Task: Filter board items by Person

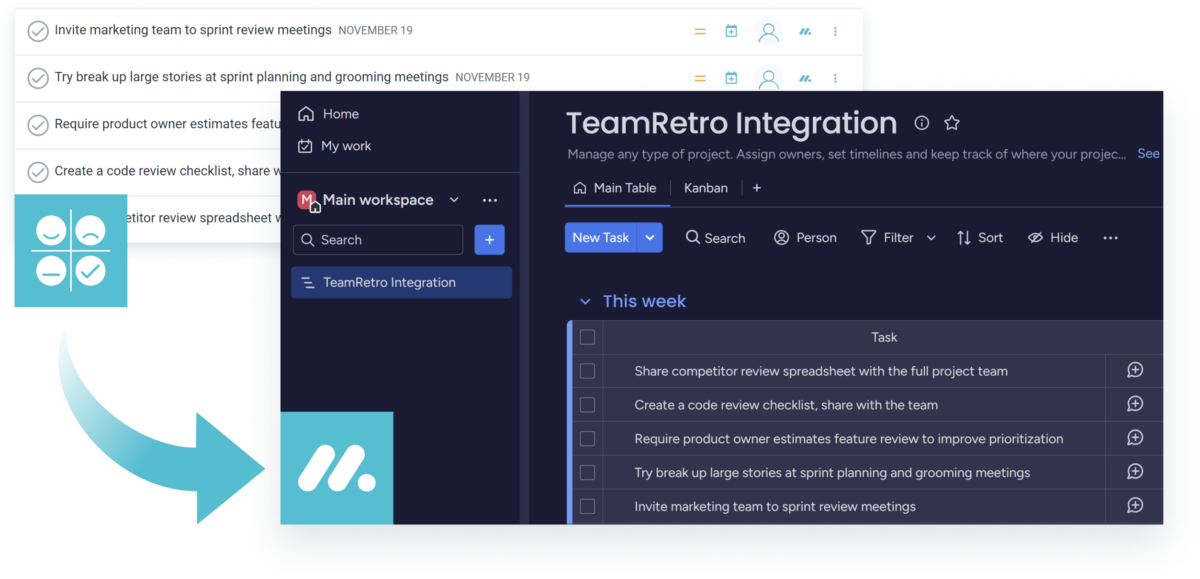Action: point(805,237)
